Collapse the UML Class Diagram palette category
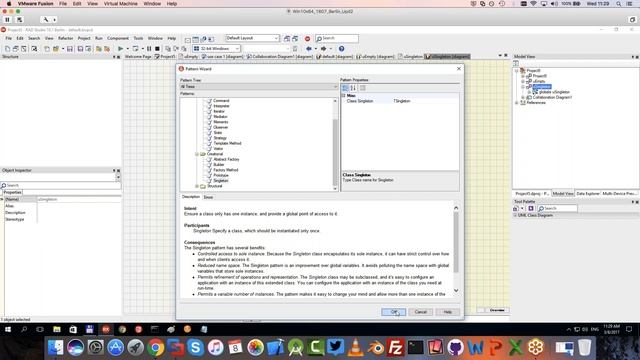Viewport: 640px width, 360px height. (x=516, y=215)
